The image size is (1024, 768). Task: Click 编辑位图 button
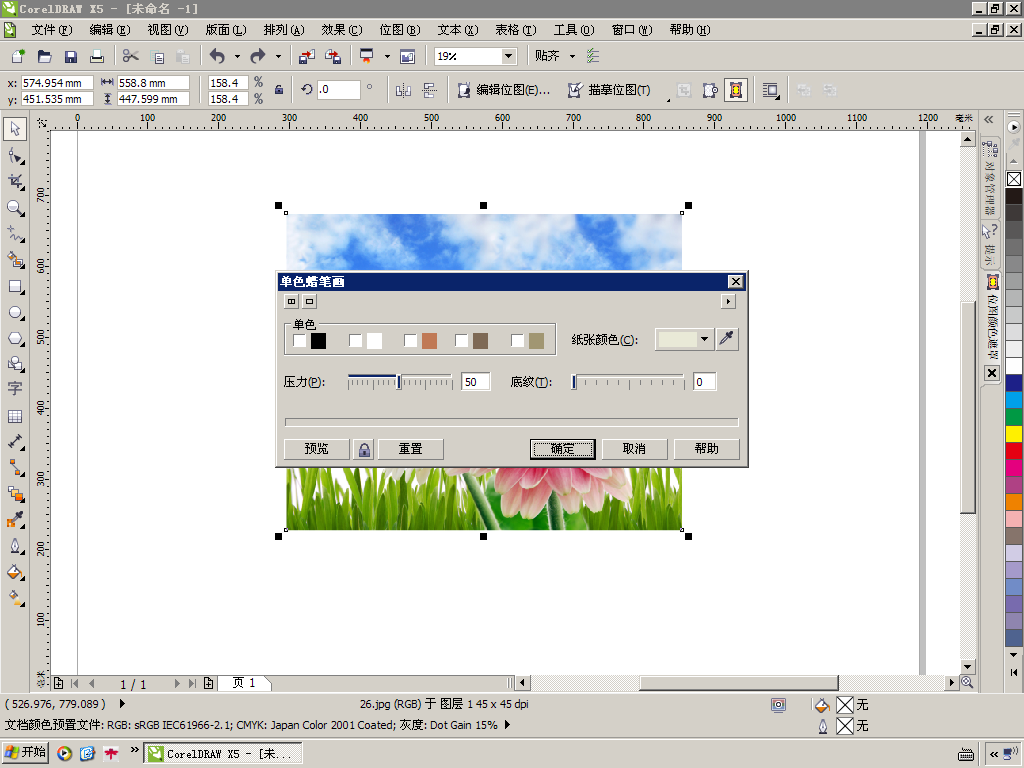504,90
